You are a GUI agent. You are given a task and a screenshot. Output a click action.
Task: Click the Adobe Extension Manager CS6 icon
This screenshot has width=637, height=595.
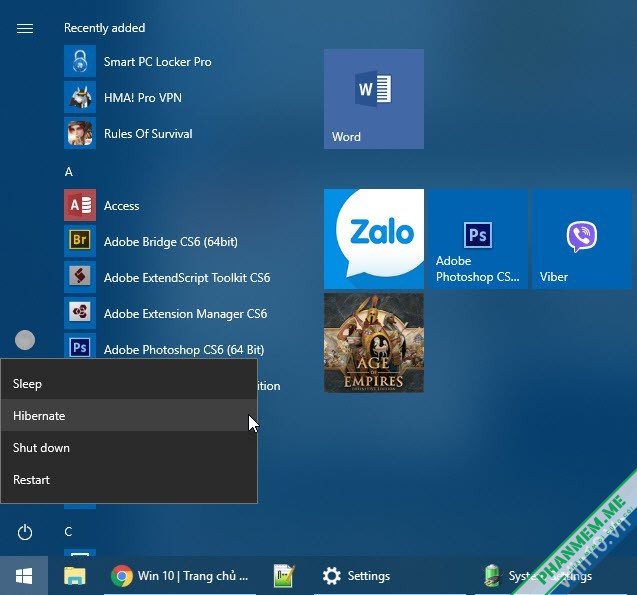point(80,313)
